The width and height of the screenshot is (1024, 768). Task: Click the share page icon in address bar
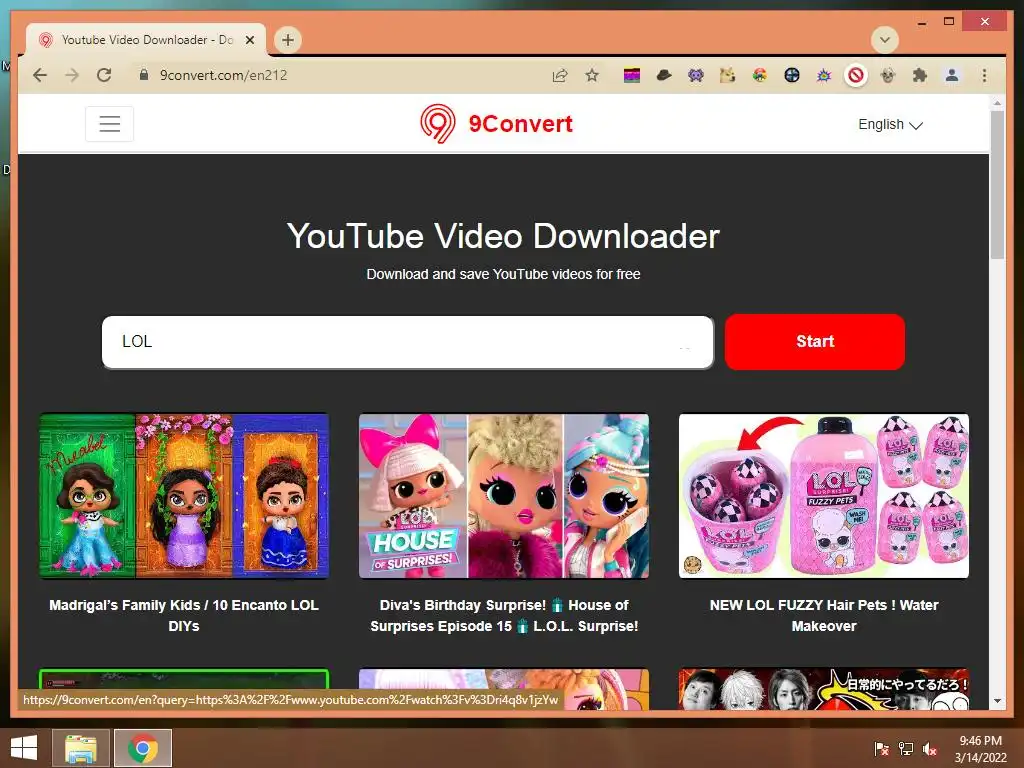(560, 76)
